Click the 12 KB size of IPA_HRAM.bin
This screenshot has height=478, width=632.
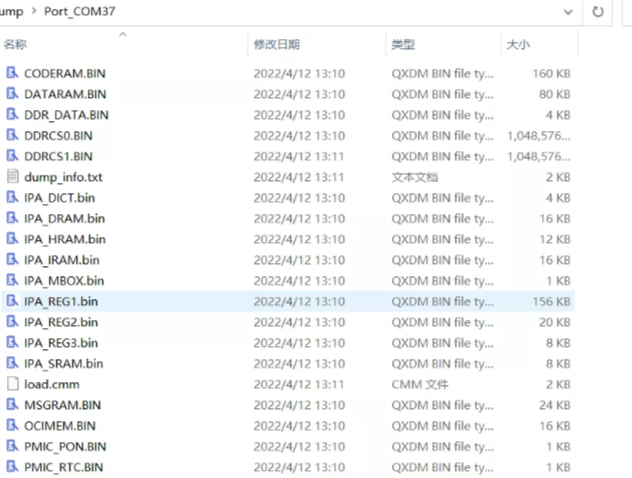click(555, 239)
